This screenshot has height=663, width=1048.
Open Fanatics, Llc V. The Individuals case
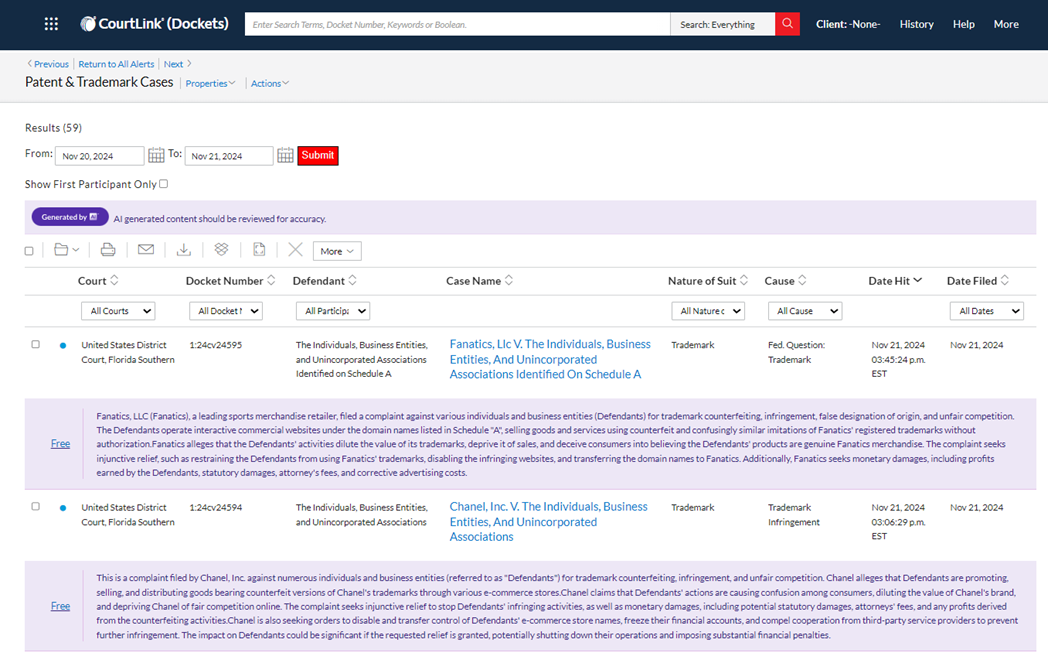point(549,359)
